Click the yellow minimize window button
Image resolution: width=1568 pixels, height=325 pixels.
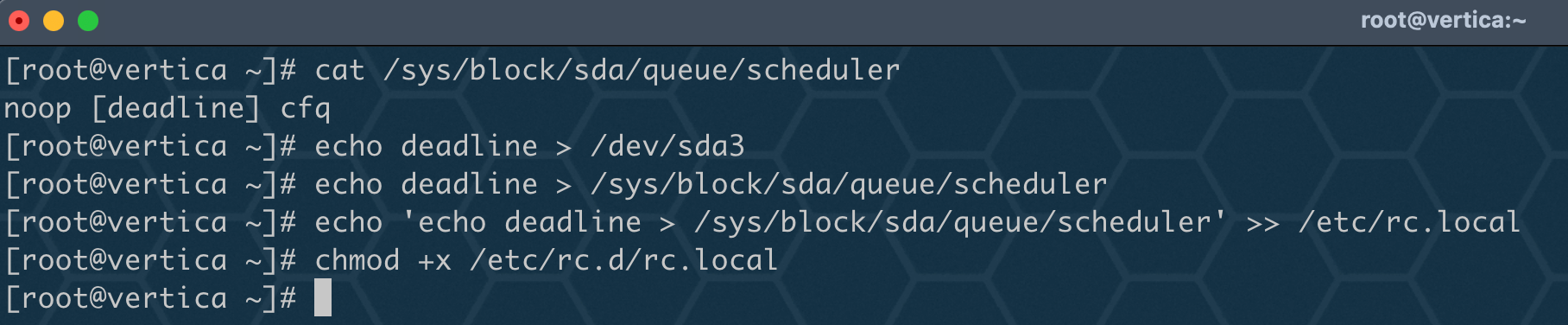(54, 21)
